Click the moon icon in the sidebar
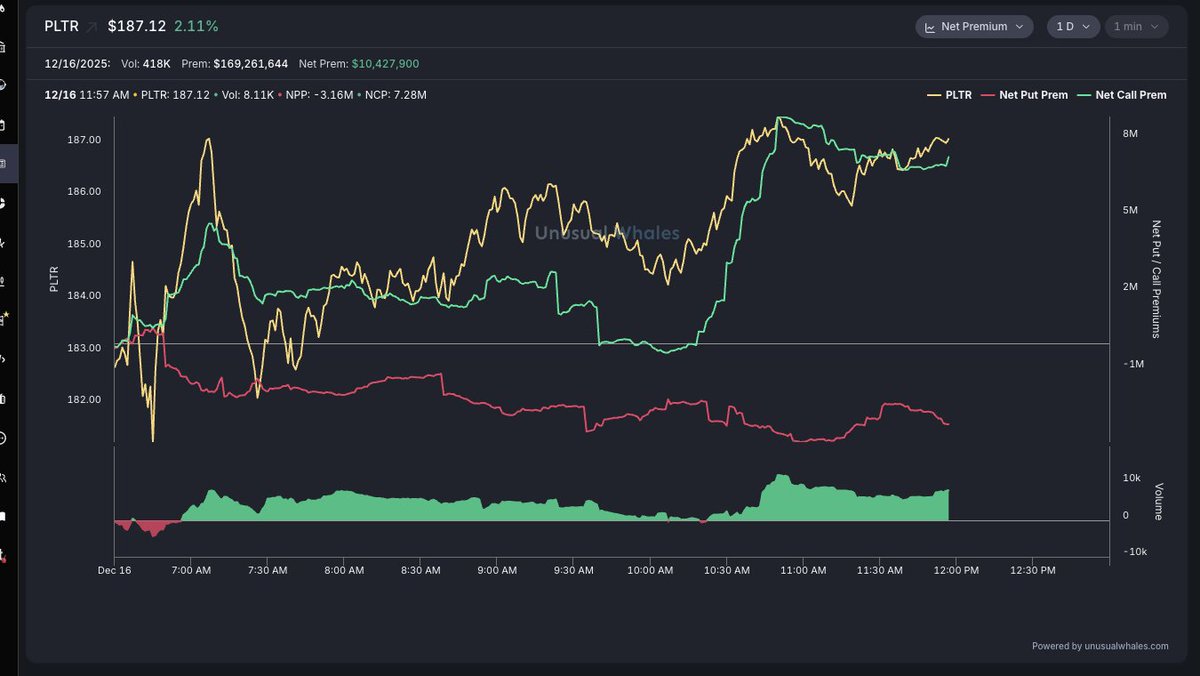Image resolution: width=1200 pixels, height=676 pixels. pyautogui.click(x=8, y=86)
